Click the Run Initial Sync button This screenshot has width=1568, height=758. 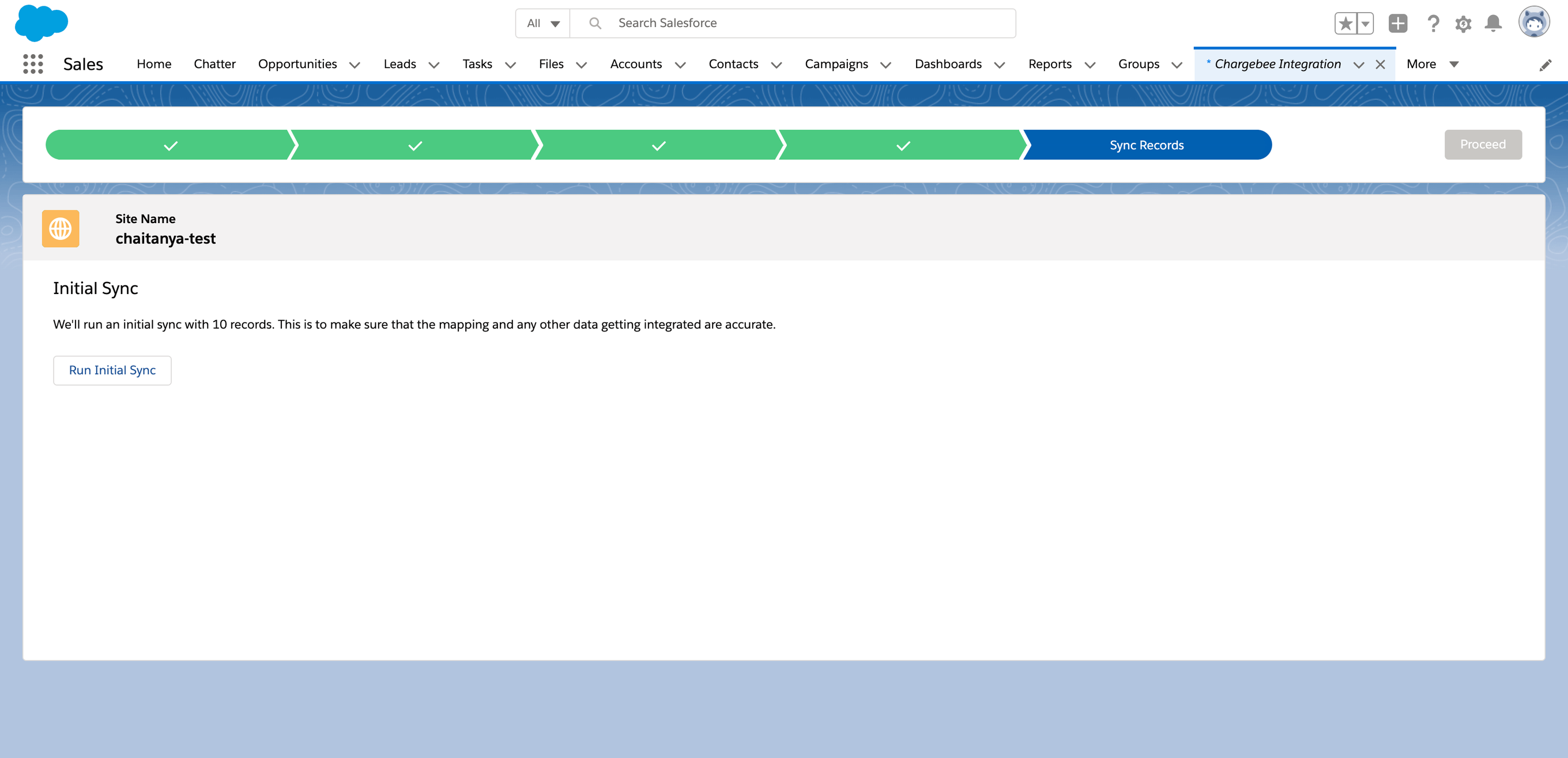click(112, 370)
